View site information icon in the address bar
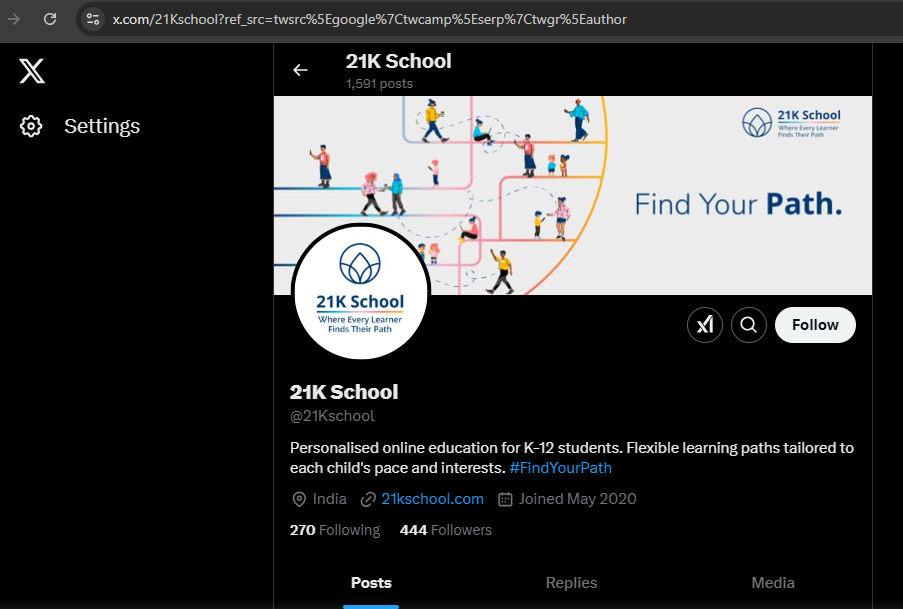The width and height of the screenshot is (903, 609). click(92, 19)
